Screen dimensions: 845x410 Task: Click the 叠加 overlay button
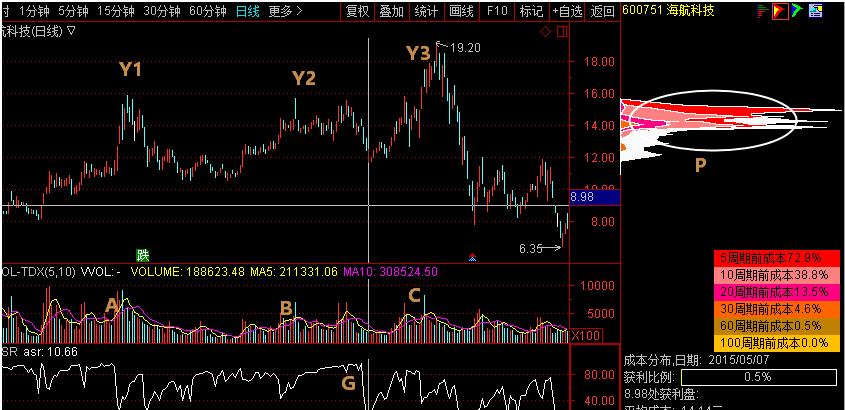pyautogui.click(x=391, y=11)
